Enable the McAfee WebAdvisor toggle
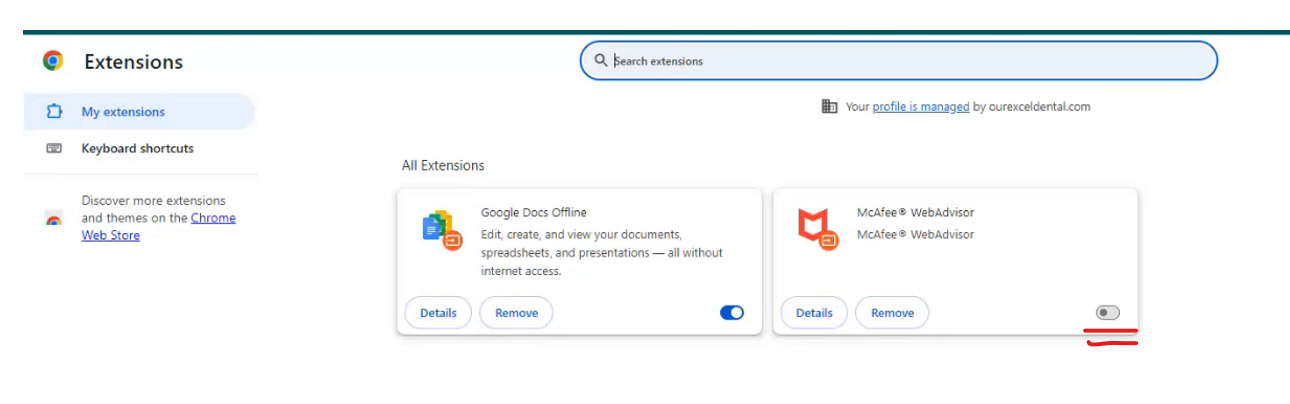 [x=1108, y=313]
